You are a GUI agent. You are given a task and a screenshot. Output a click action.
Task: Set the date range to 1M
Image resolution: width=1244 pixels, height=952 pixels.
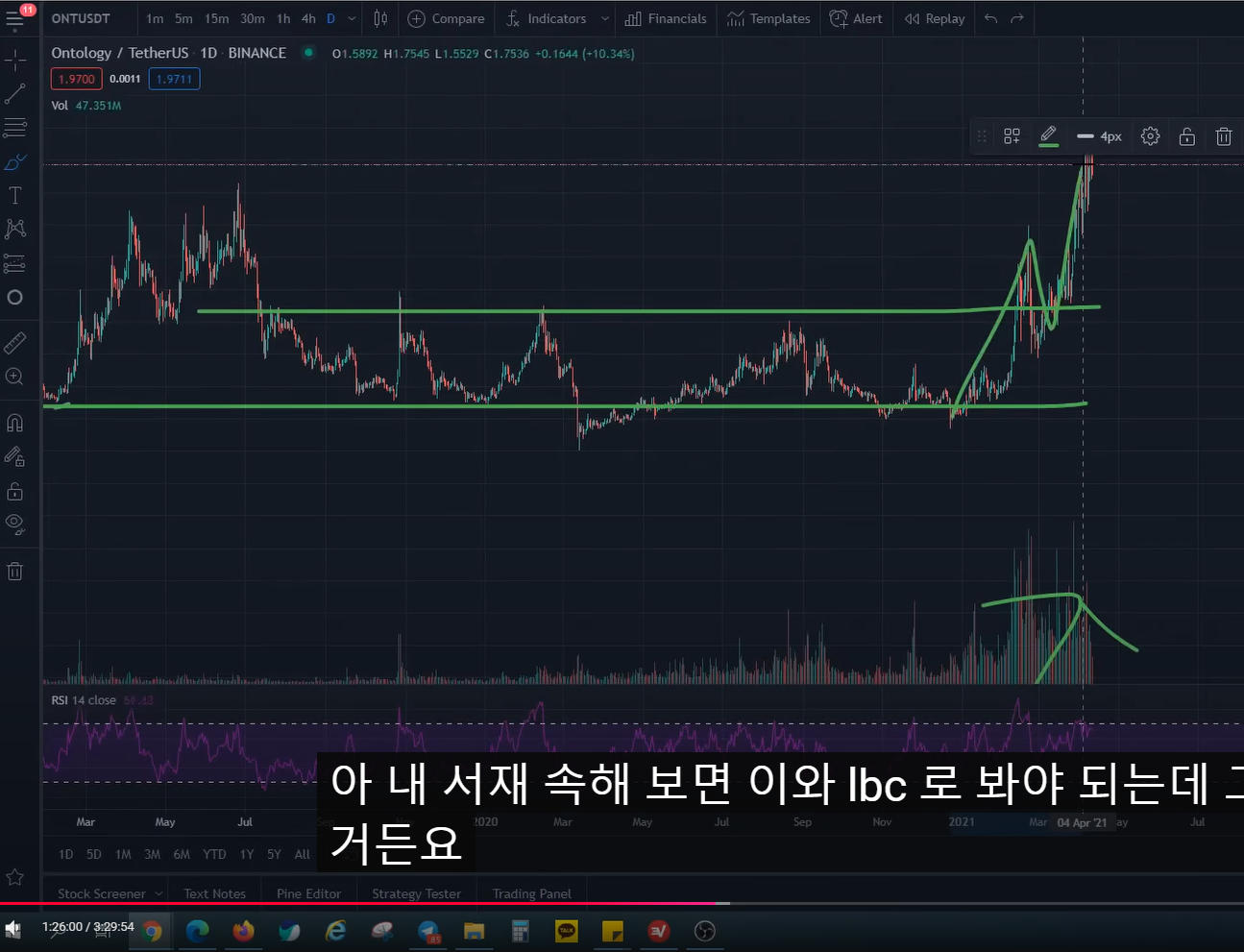click(123, 854)
